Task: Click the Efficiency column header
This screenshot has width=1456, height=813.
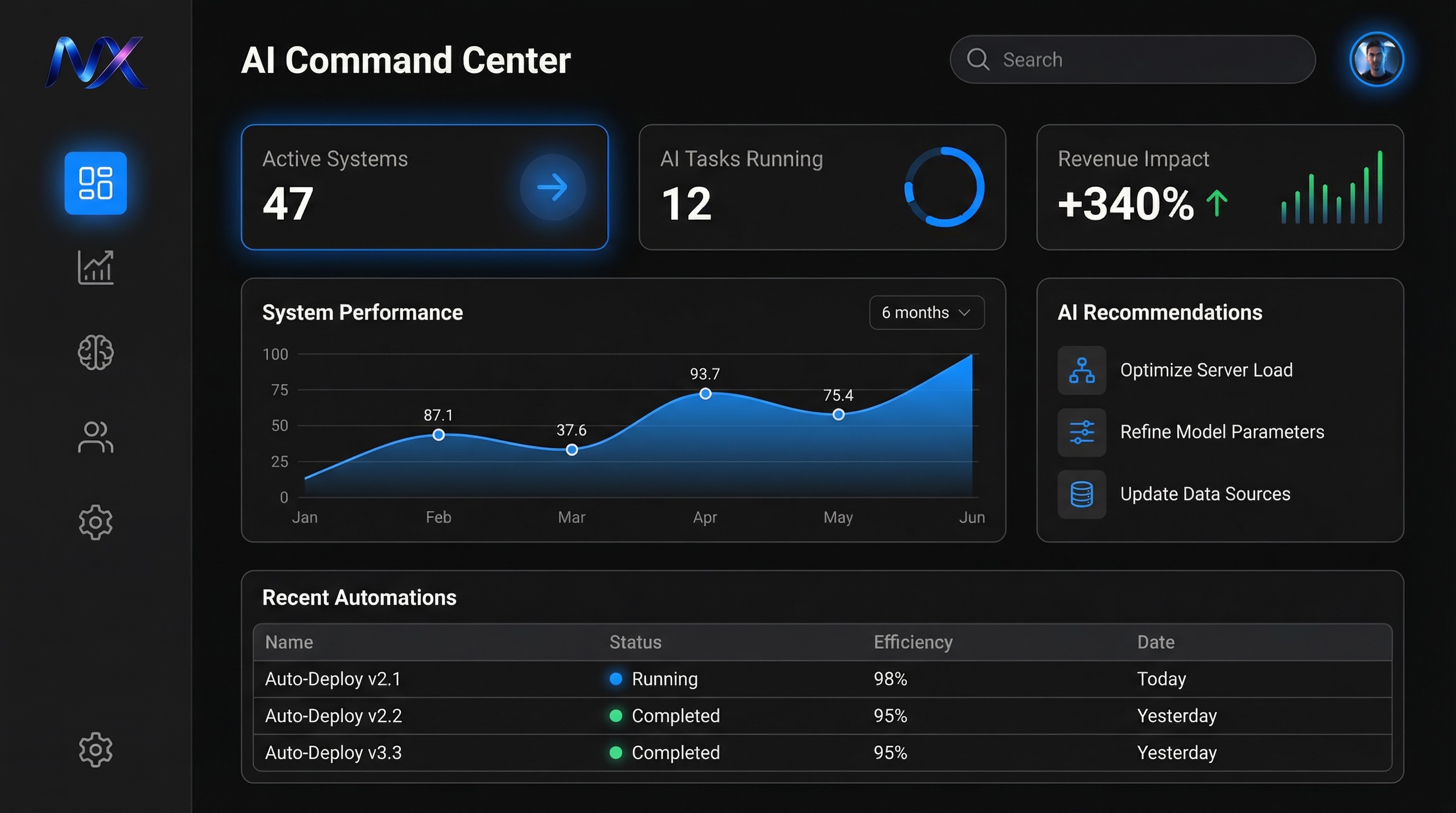Action: pyautogui.click(x=913, y=642)
